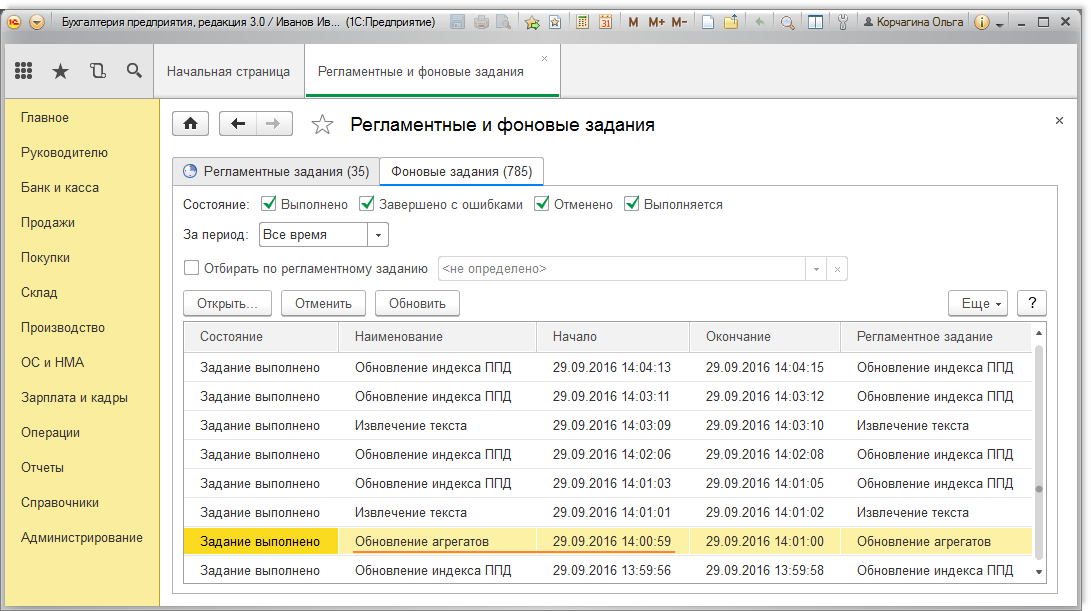This screenshot has width=1091, height=611.
Task: Open Администрирование section
Action: pos(82,537)
